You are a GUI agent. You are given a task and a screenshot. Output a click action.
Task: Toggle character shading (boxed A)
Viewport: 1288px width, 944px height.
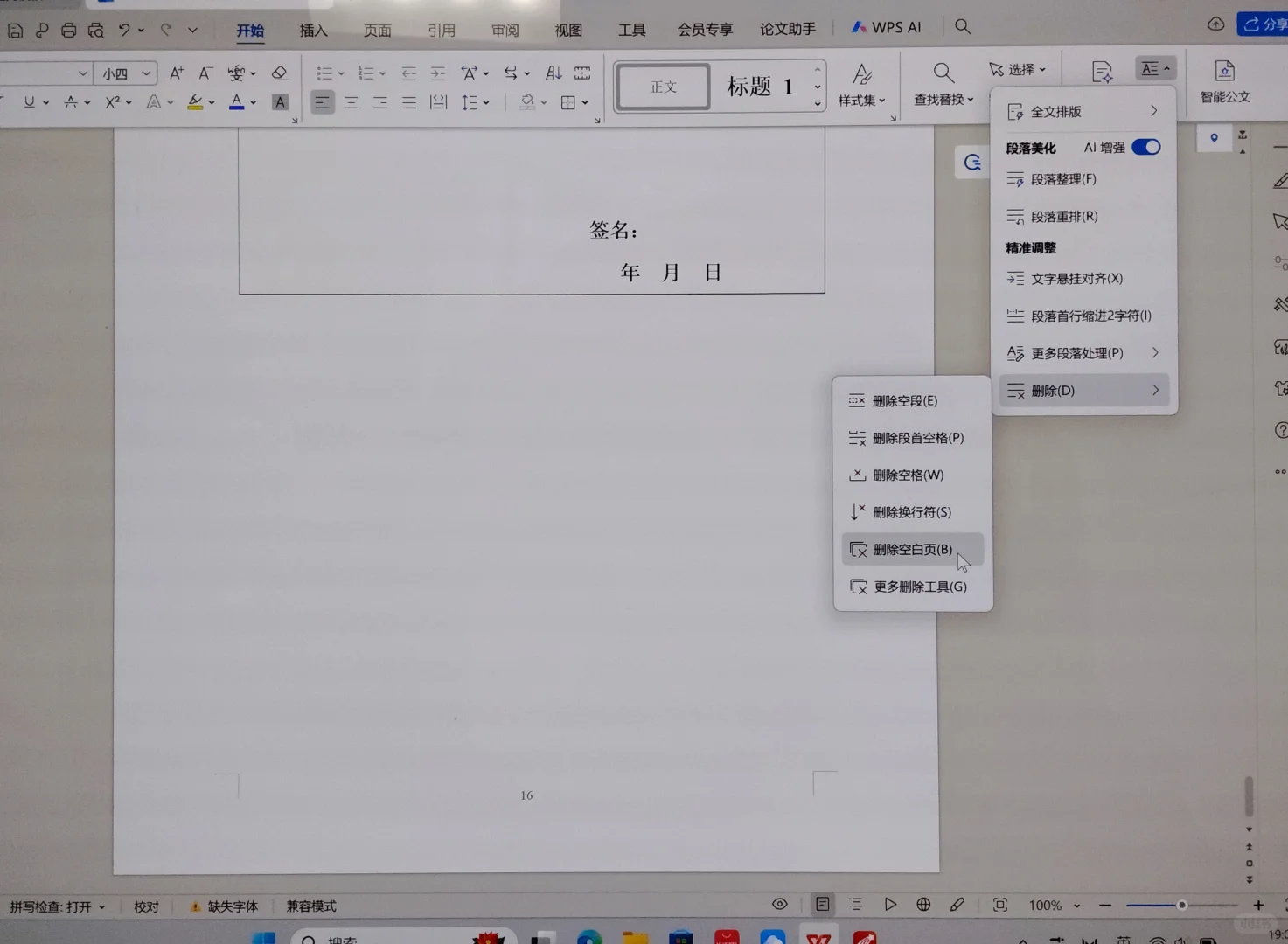pyautogui.click(x=280, y=102)
